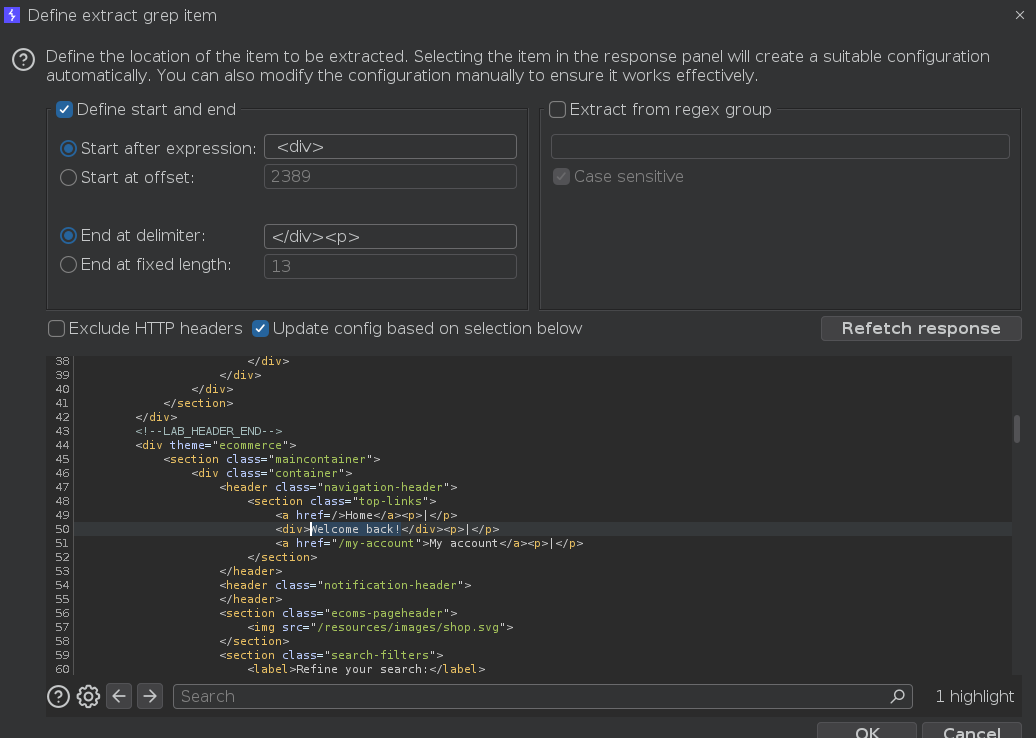The height and width of the screenshot is (738, 1036).
Task: Select End at delimiter radio button
Action: click(x=68, y=236)
